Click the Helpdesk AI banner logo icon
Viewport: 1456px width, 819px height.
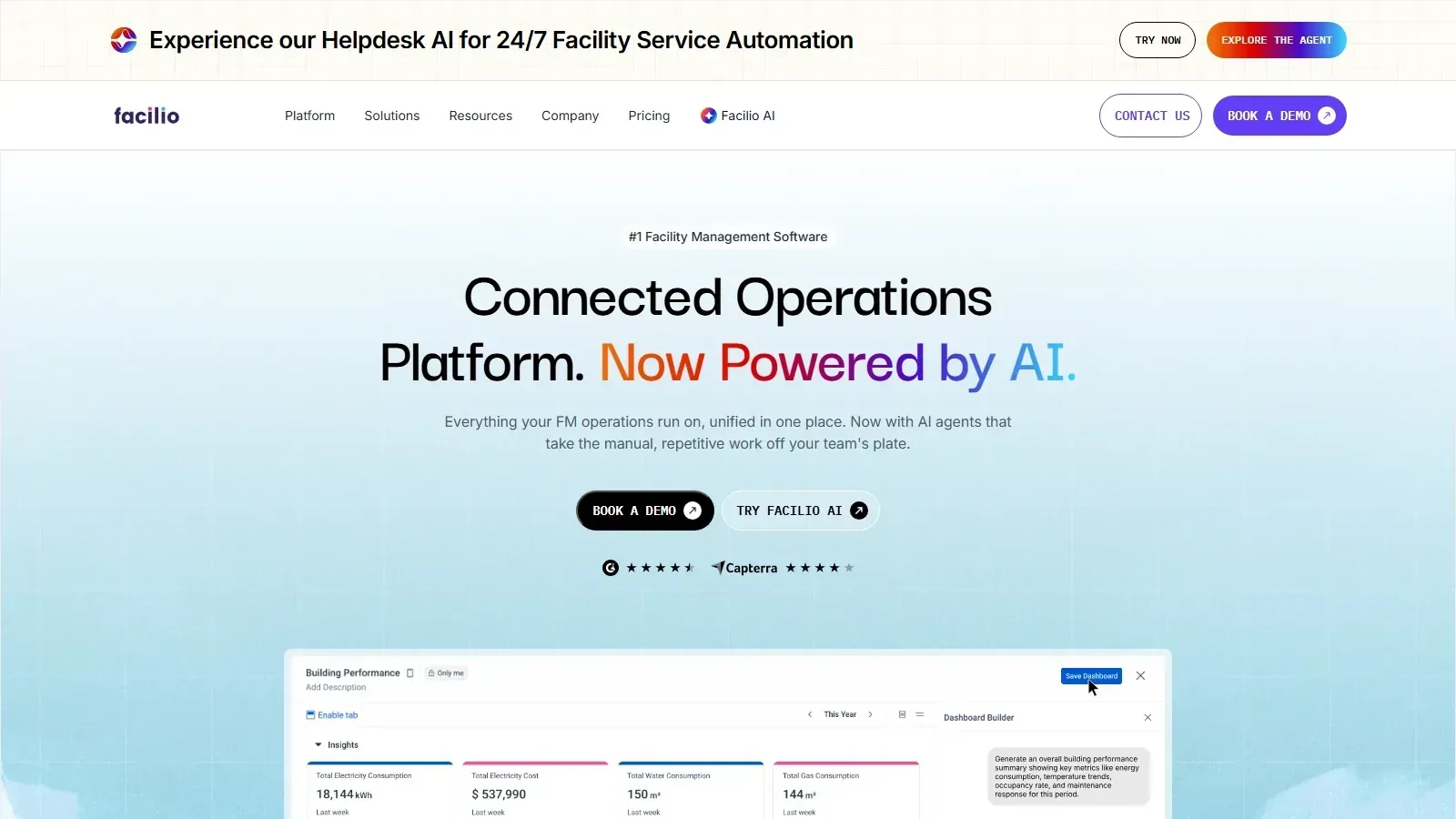coord(124,40)
